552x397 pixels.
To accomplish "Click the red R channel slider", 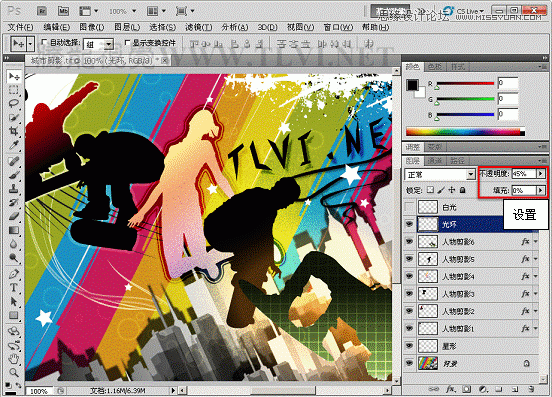I will [465, 84].
